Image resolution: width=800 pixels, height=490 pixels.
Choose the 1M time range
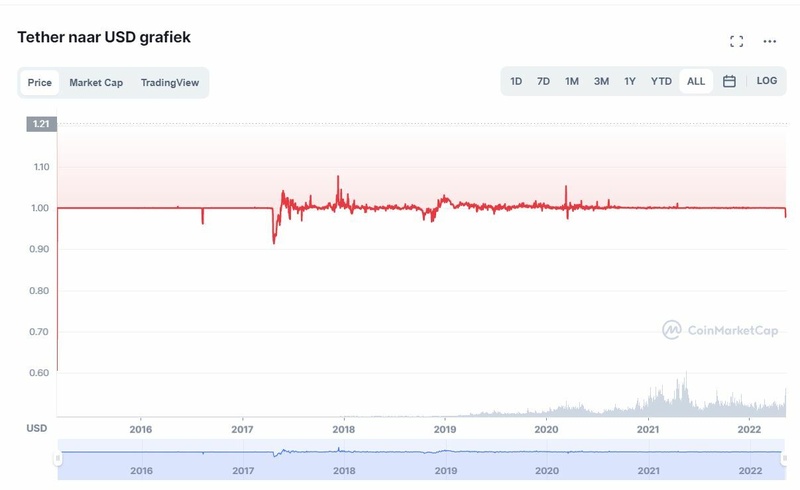click(x=572, y=81)
